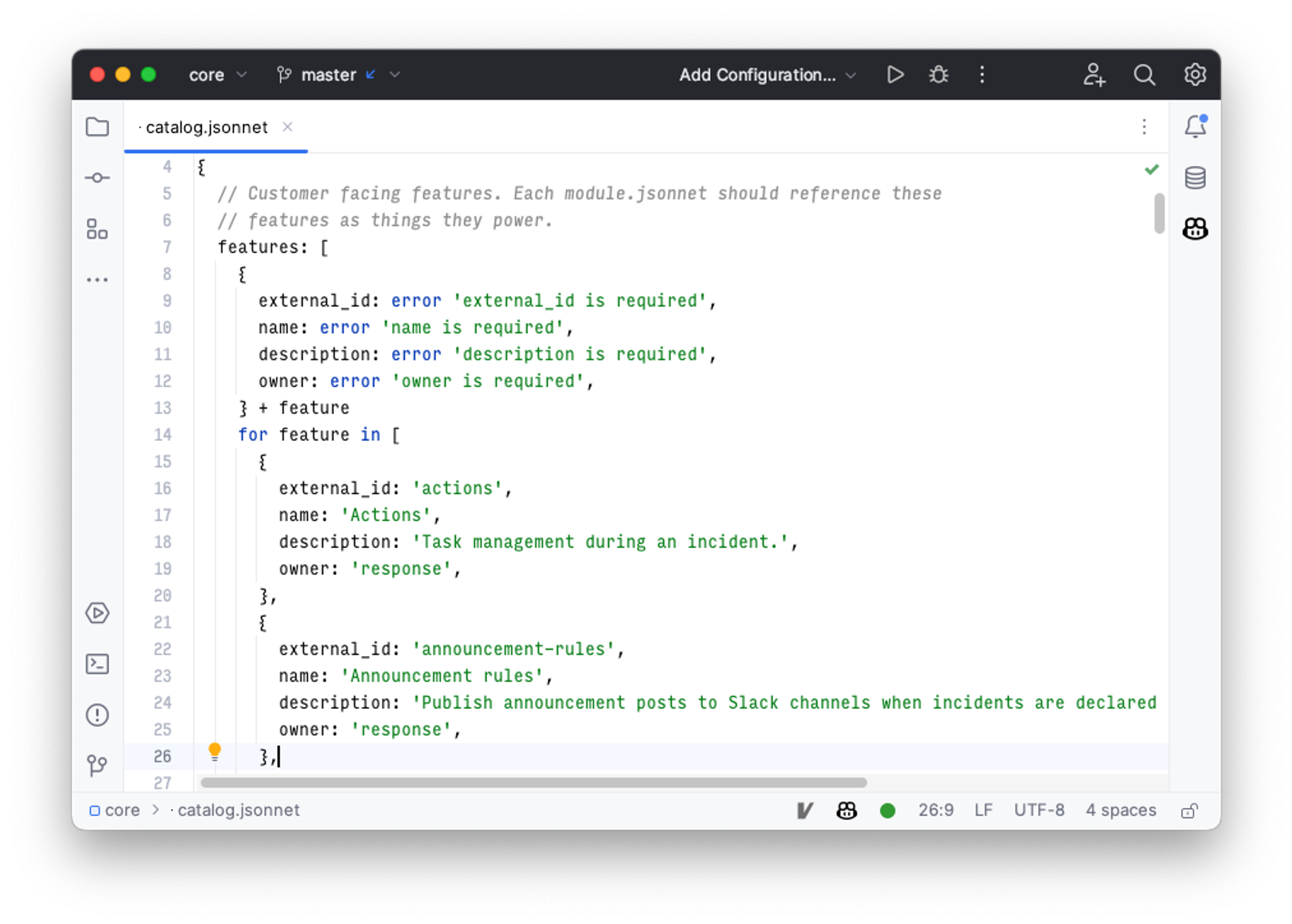Show notifications bell panel
The height and width of the screenshot is (924, 1292).
1194,127
